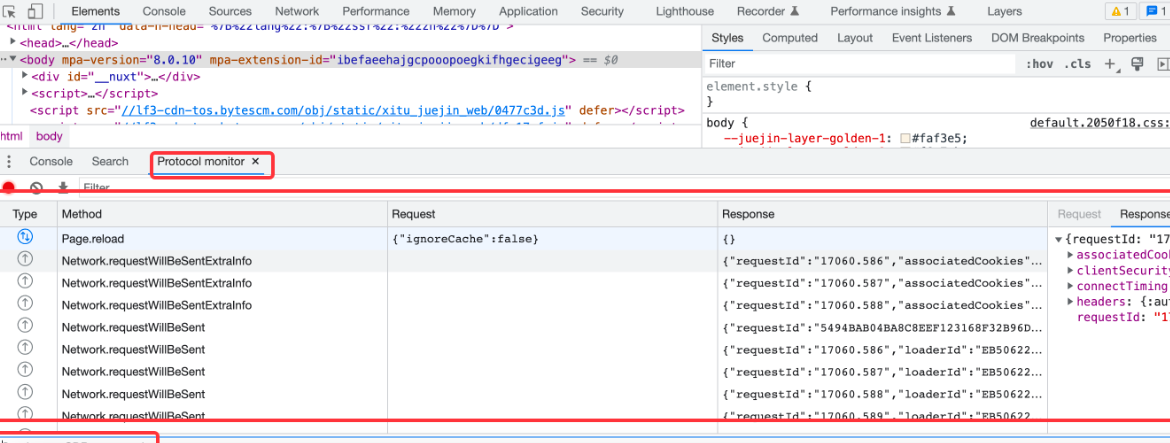Click type icon of the 5494BAB04BA8C8EEF row

coord(25,326)
